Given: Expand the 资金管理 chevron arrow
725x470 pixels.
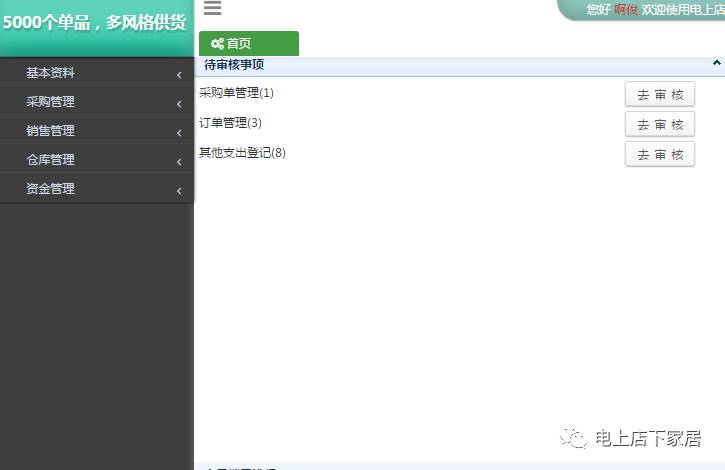Looking at the screenshot, I should pos(179,190).
